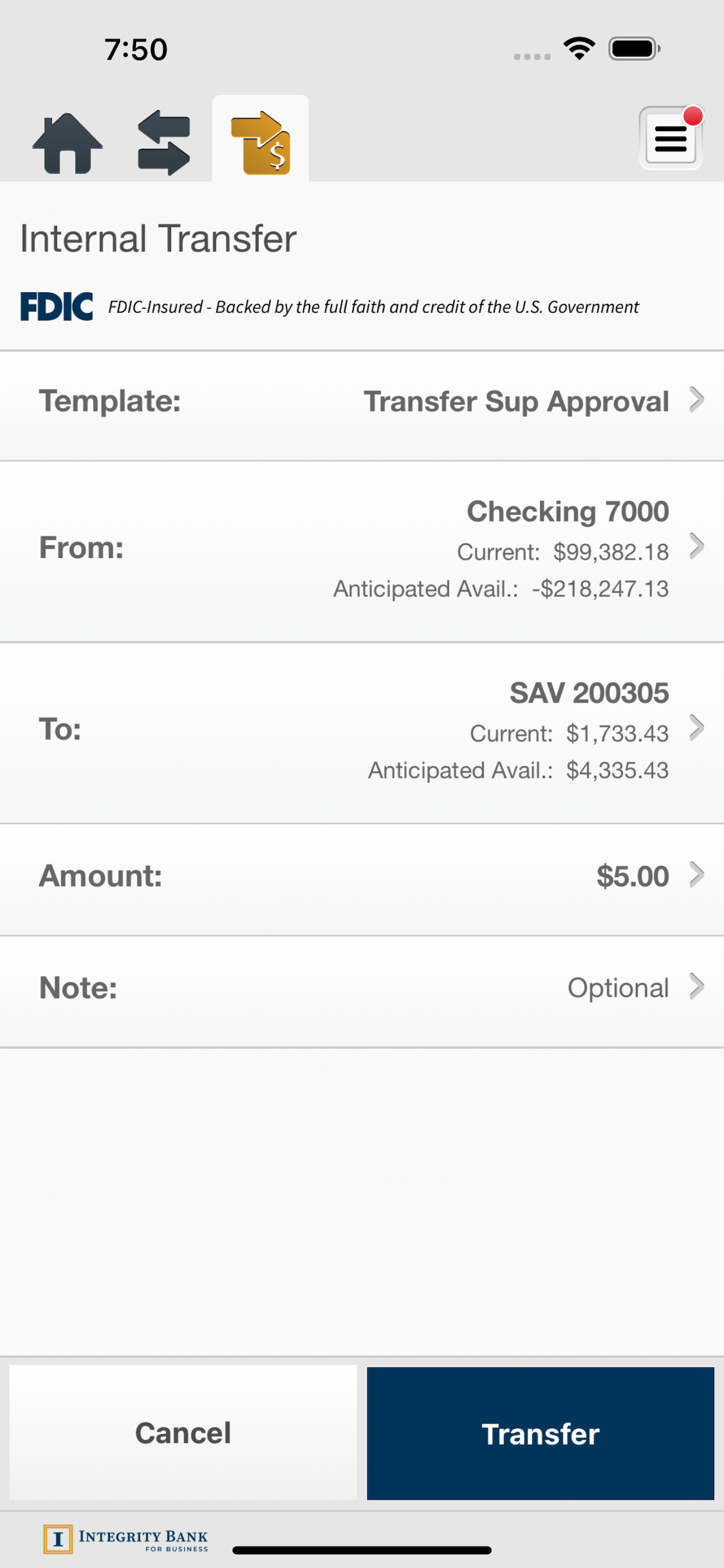Viewport: 724px width, 1568px height.
Task: Submit with the Transfer button
Action: point(540,1433)
